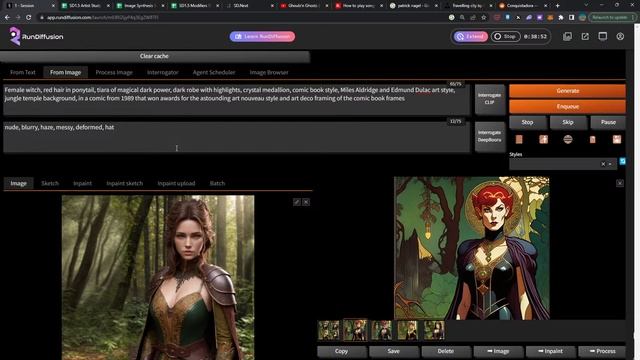Send output to Image with arrow button

coord(498,351)
